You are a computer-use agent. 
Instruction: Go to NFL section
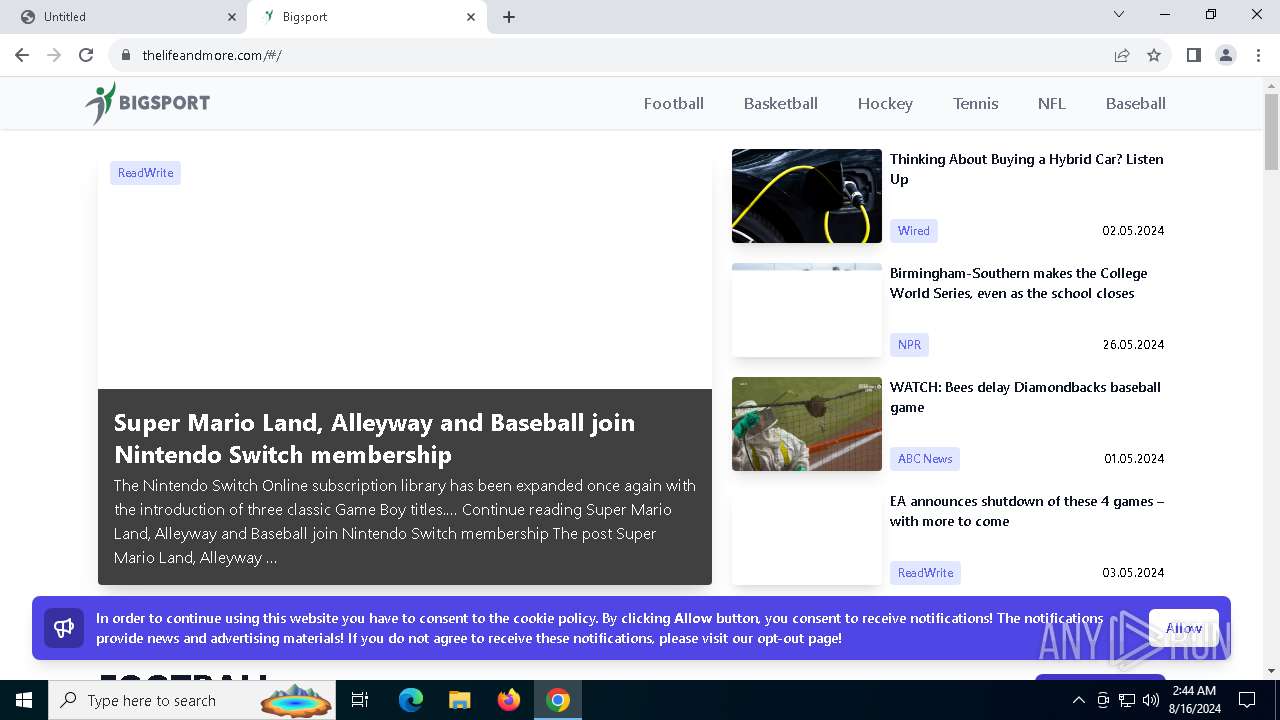pyautogui.click(x=1052, y=103)
